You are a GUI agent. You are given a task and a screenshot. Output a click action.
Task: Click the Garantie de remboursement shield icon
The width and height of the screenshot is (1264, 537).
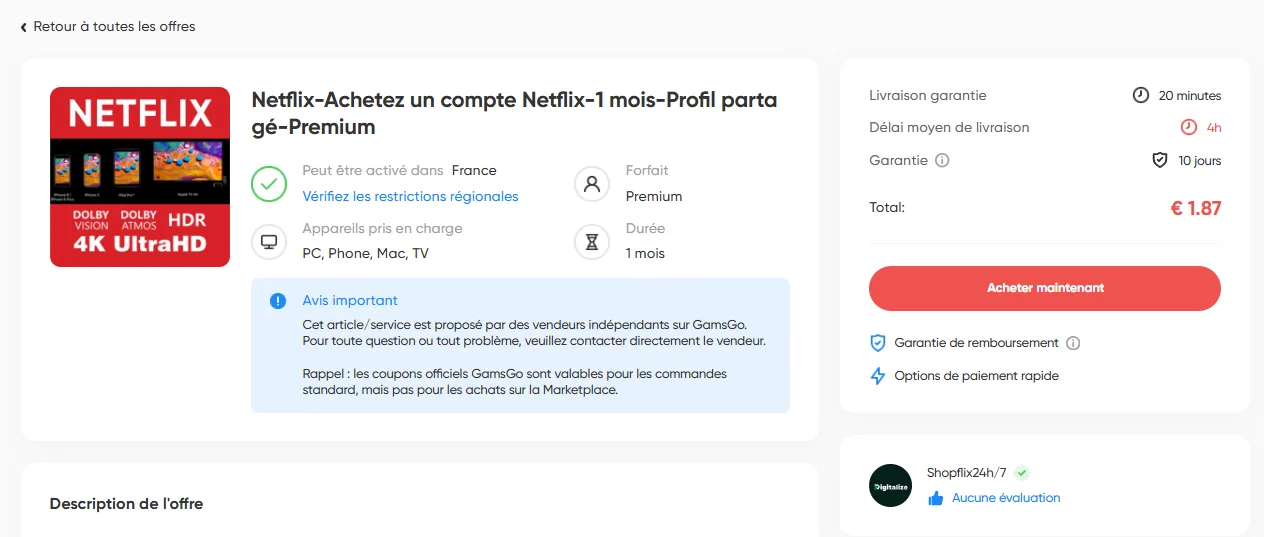tap(878, 343)
